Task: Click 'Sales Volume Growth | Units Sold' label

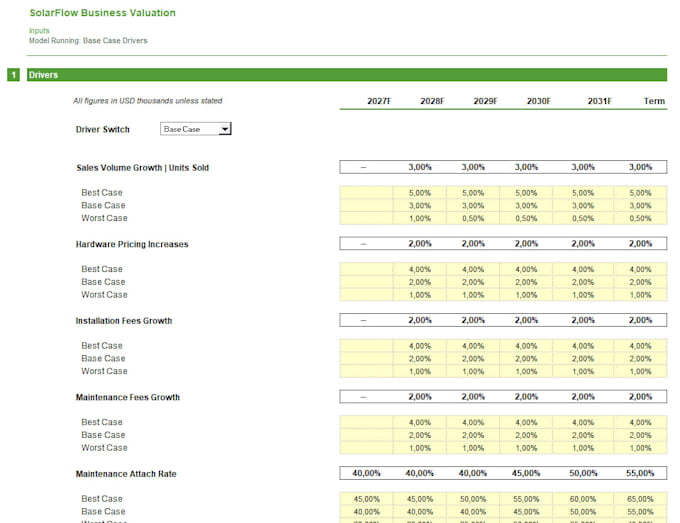Action: point(142,168)
